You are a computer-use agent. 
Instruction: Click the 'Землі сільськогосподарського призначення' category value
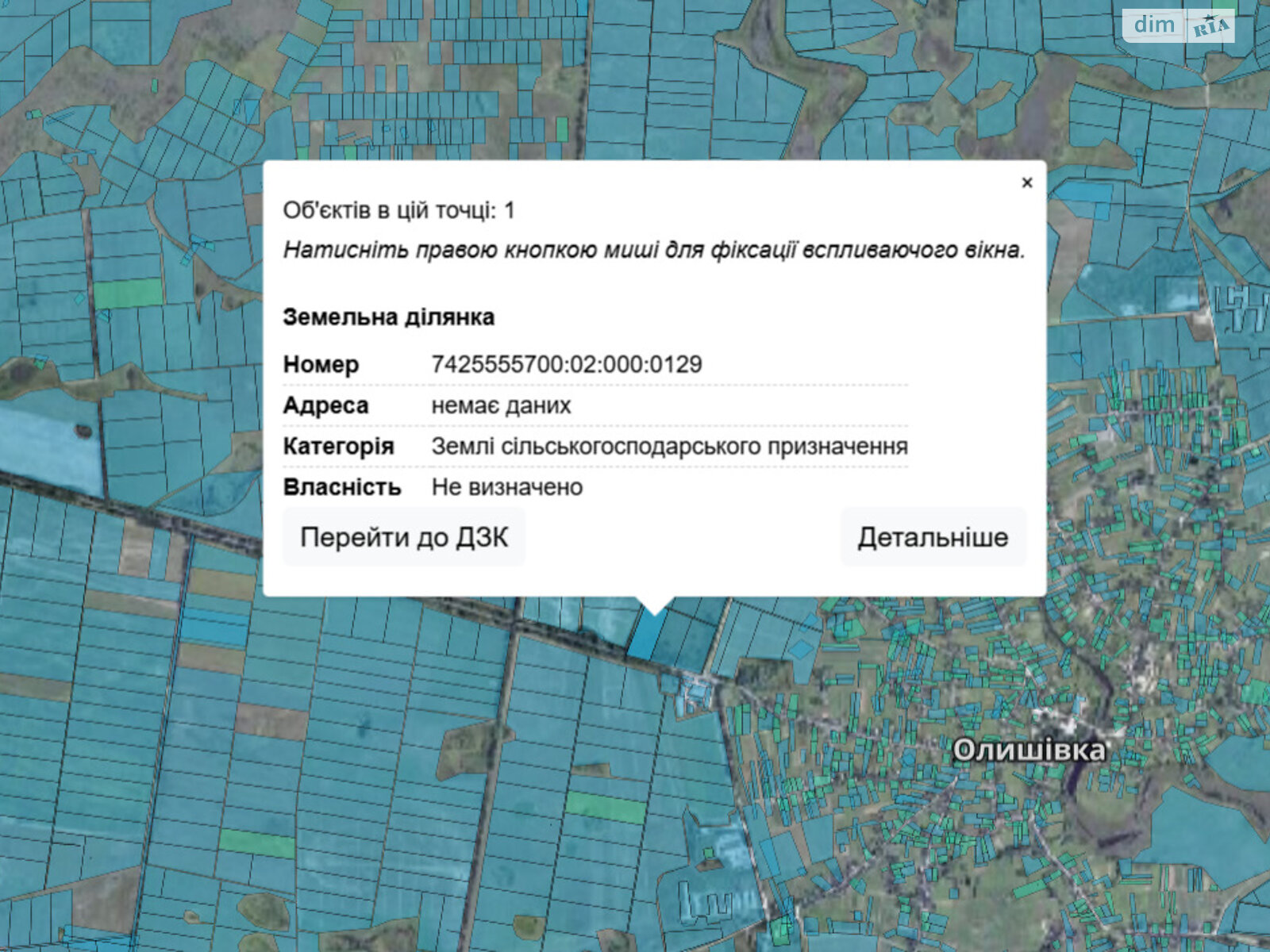coord(669,446)
